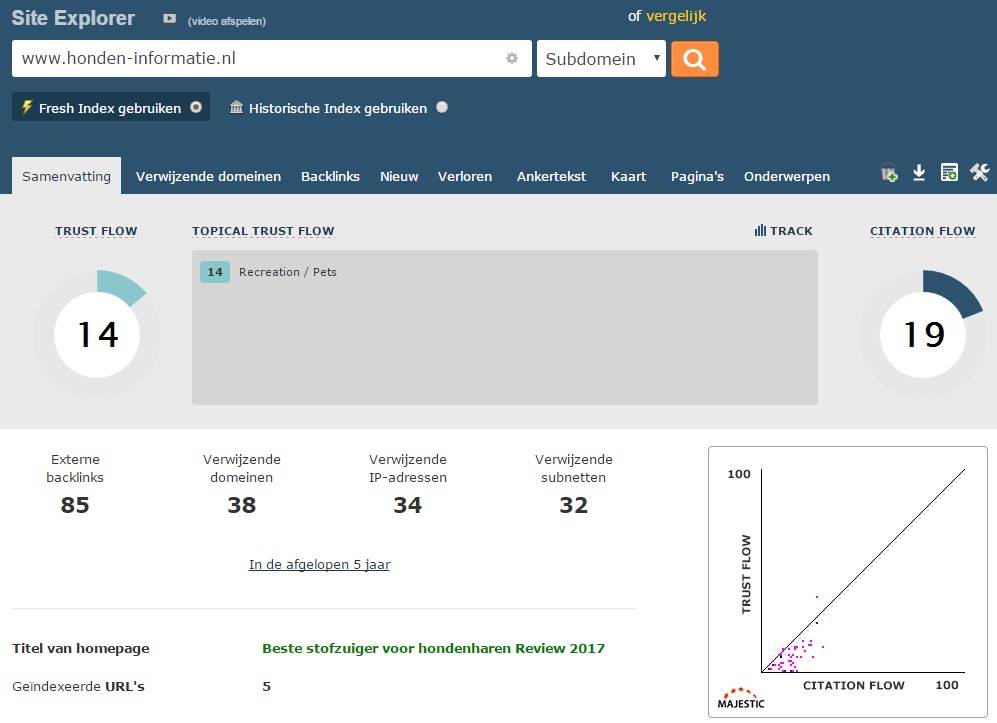Click the link profile scatter chart
The image size is (997, 723).
[x=848, y=582]
